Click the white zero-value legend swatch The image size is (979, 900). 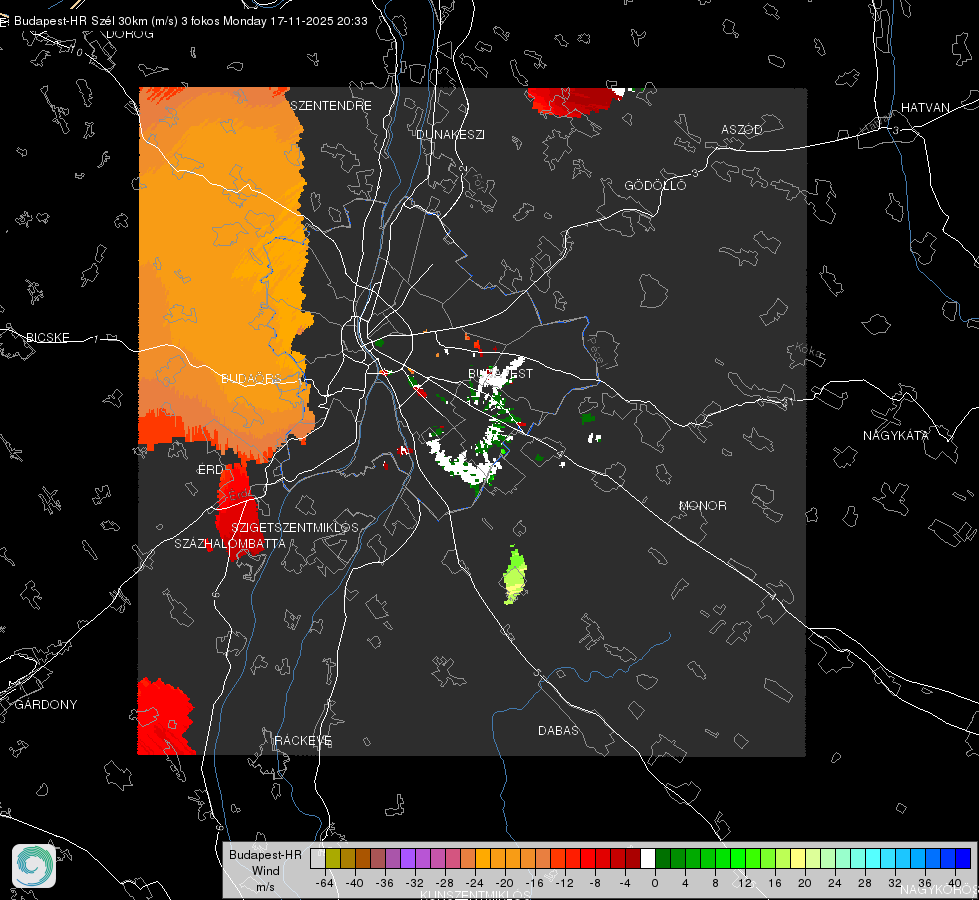click(648, 859)
